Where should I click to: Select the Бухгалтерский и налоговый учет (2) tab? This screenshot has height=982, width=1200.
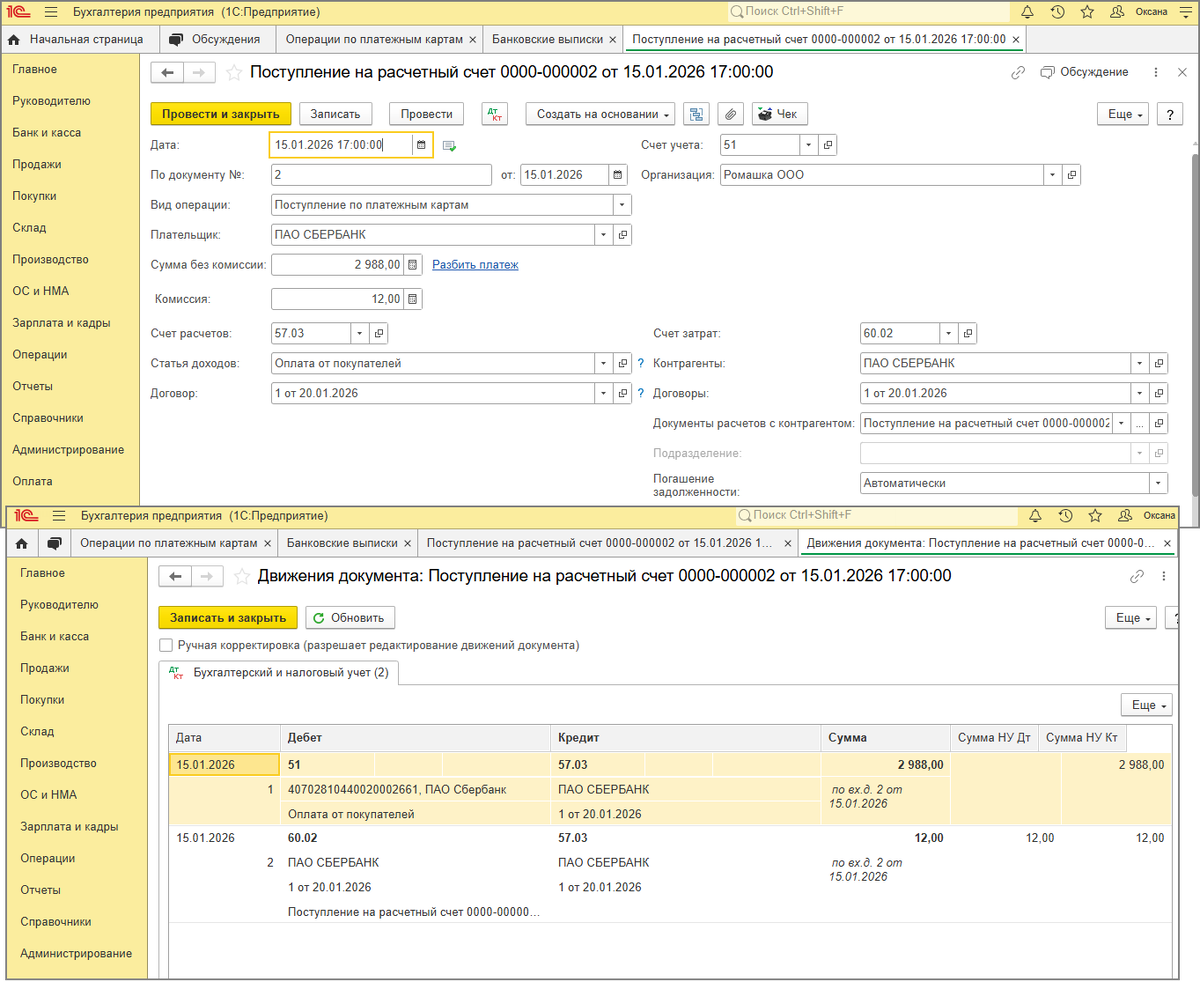click(280, 673)
